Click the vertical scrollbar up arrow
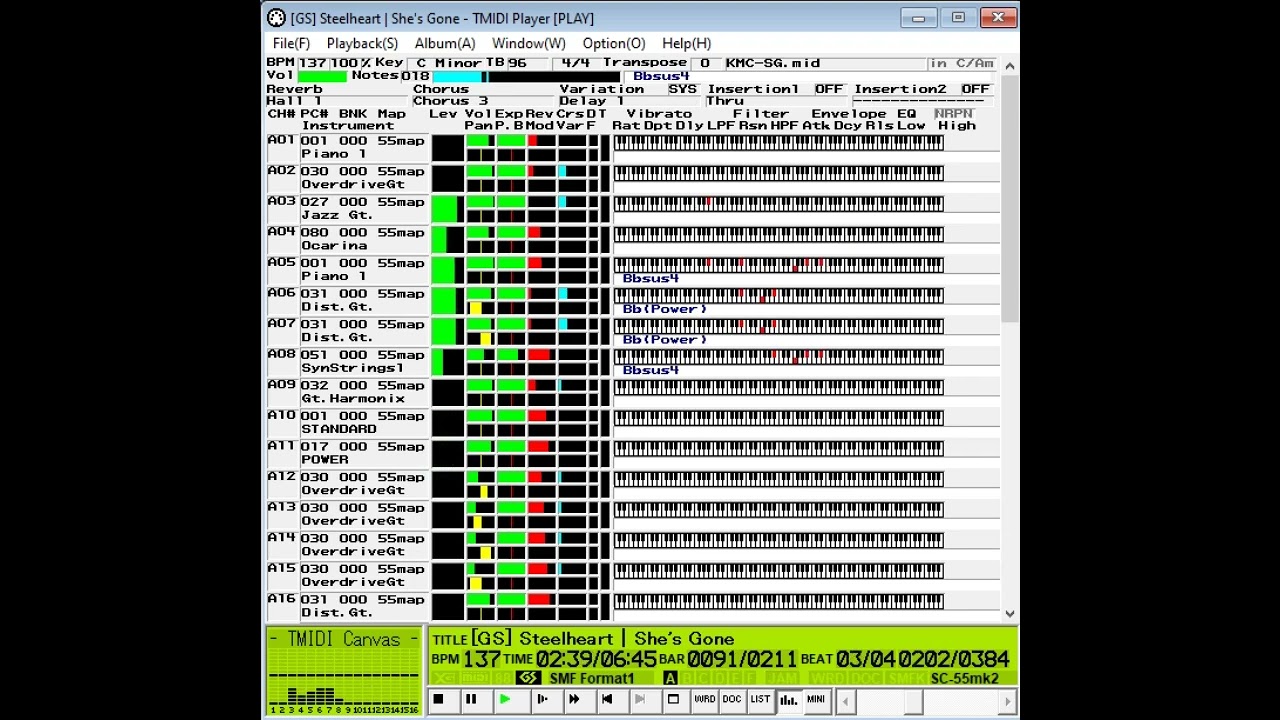1280x720 pixels. pyautogui.click(x=1010, y=66)
